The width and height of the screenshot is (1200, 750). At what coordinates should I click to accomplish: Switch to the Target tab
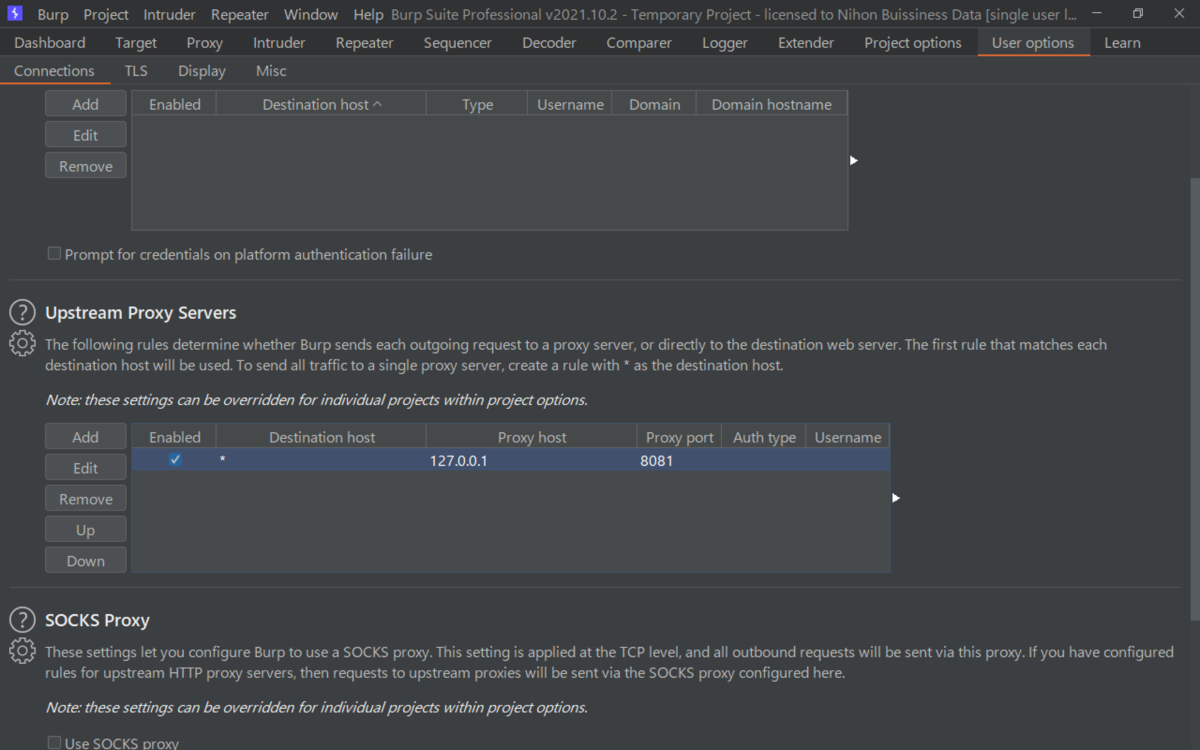[x=136, y=43]
